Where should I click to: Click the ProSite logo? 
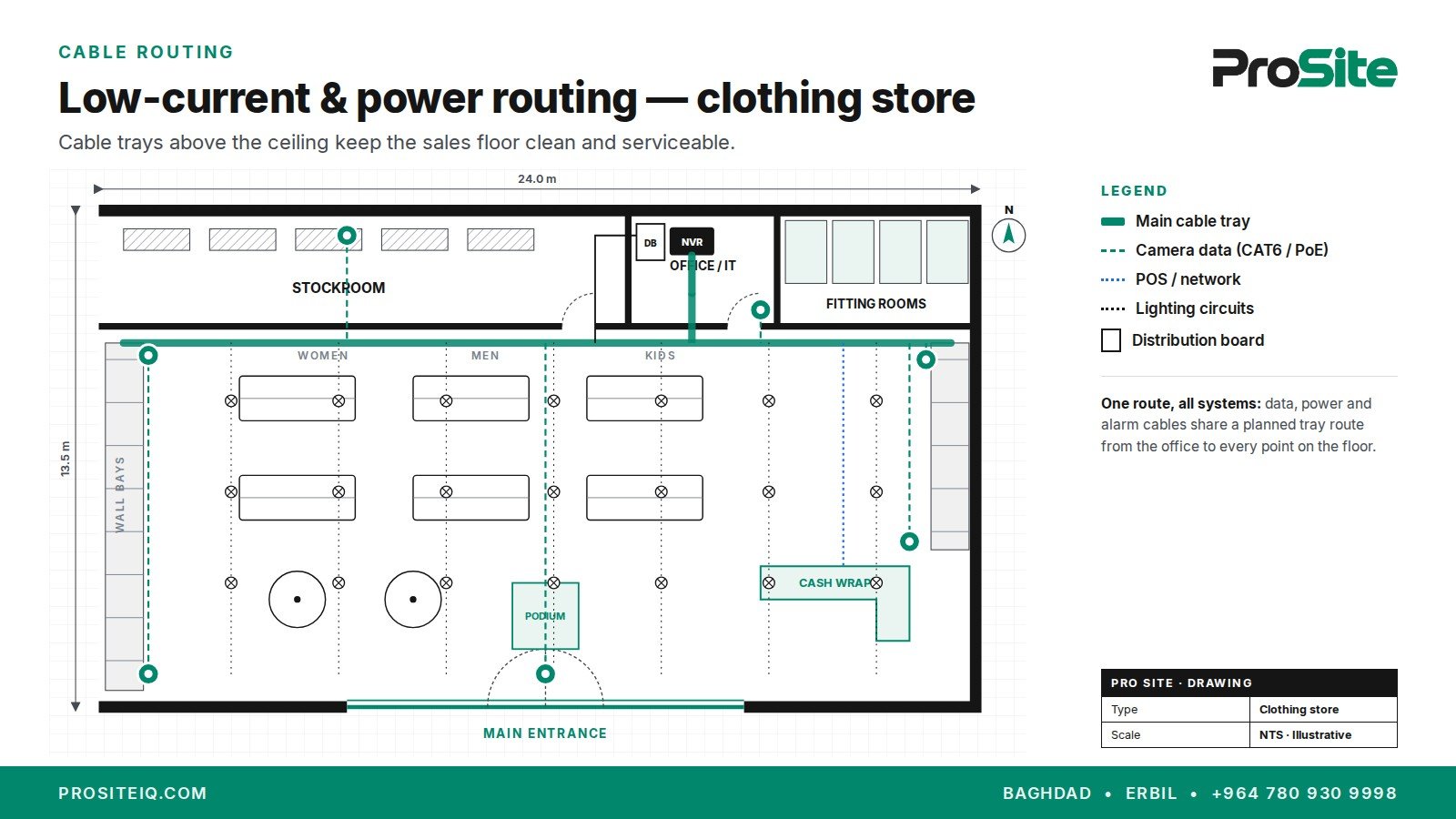(1304, 68)
